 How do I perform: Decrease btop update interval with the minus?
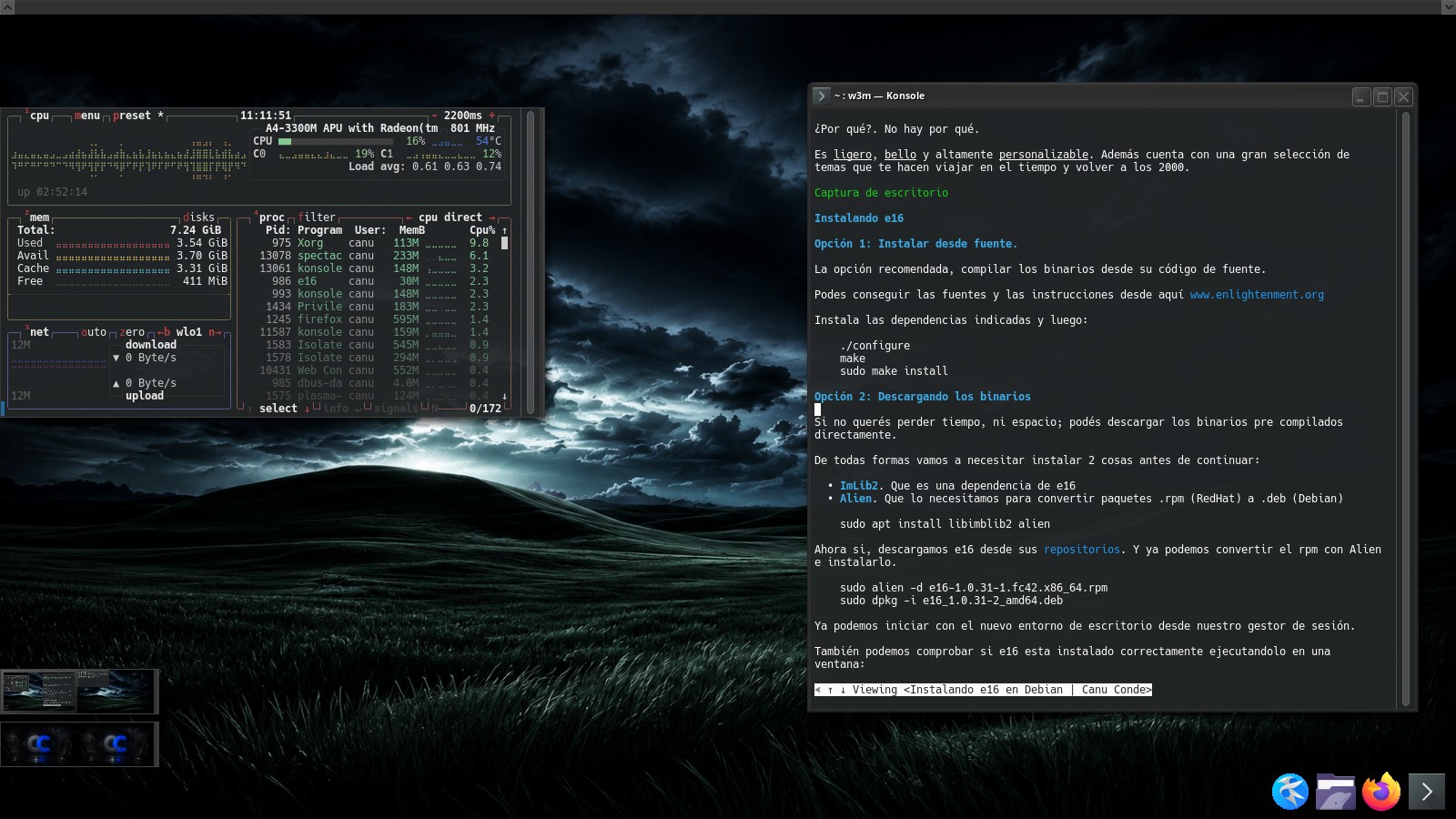[x=434, y=116]
